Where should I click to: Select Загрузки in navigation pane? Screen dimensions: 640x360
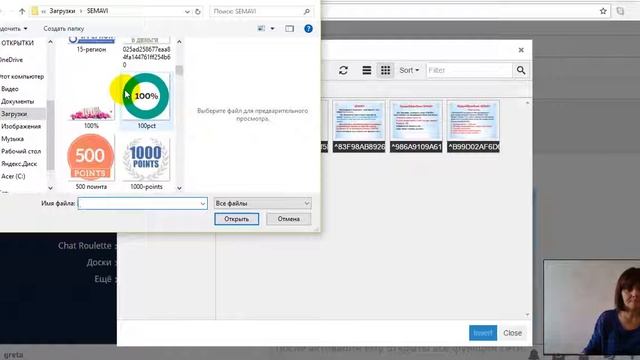(x=14, y=114)
